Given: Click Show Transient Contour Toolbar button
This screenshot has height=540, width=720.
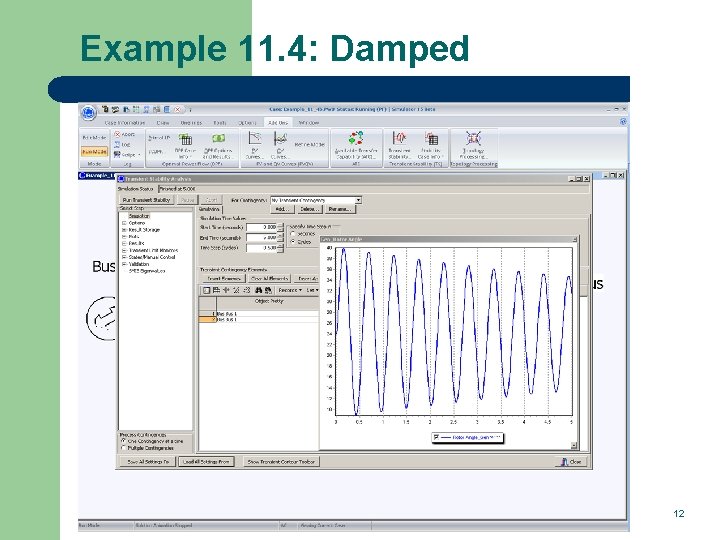Looking at the screenshot, I should point(281,461).
